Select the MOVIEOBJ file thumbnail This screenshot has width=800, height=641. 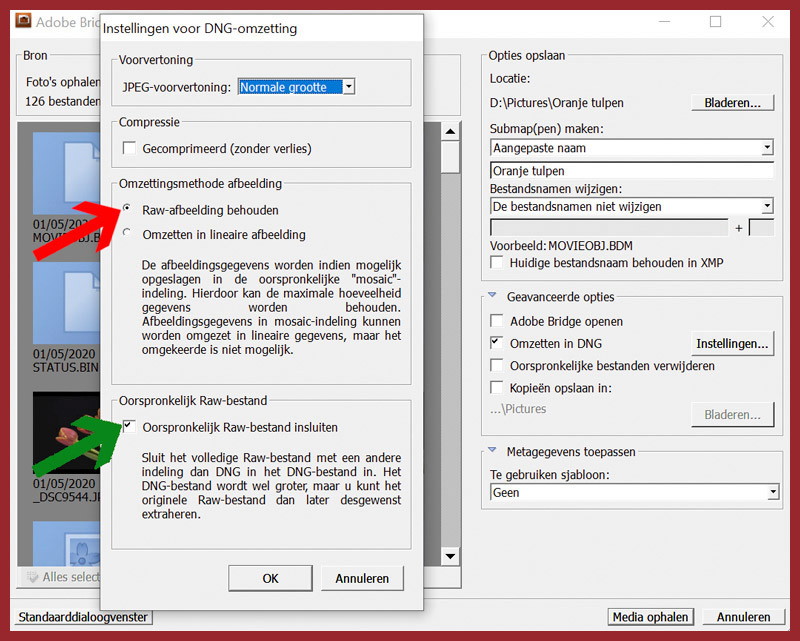(66, 174)
